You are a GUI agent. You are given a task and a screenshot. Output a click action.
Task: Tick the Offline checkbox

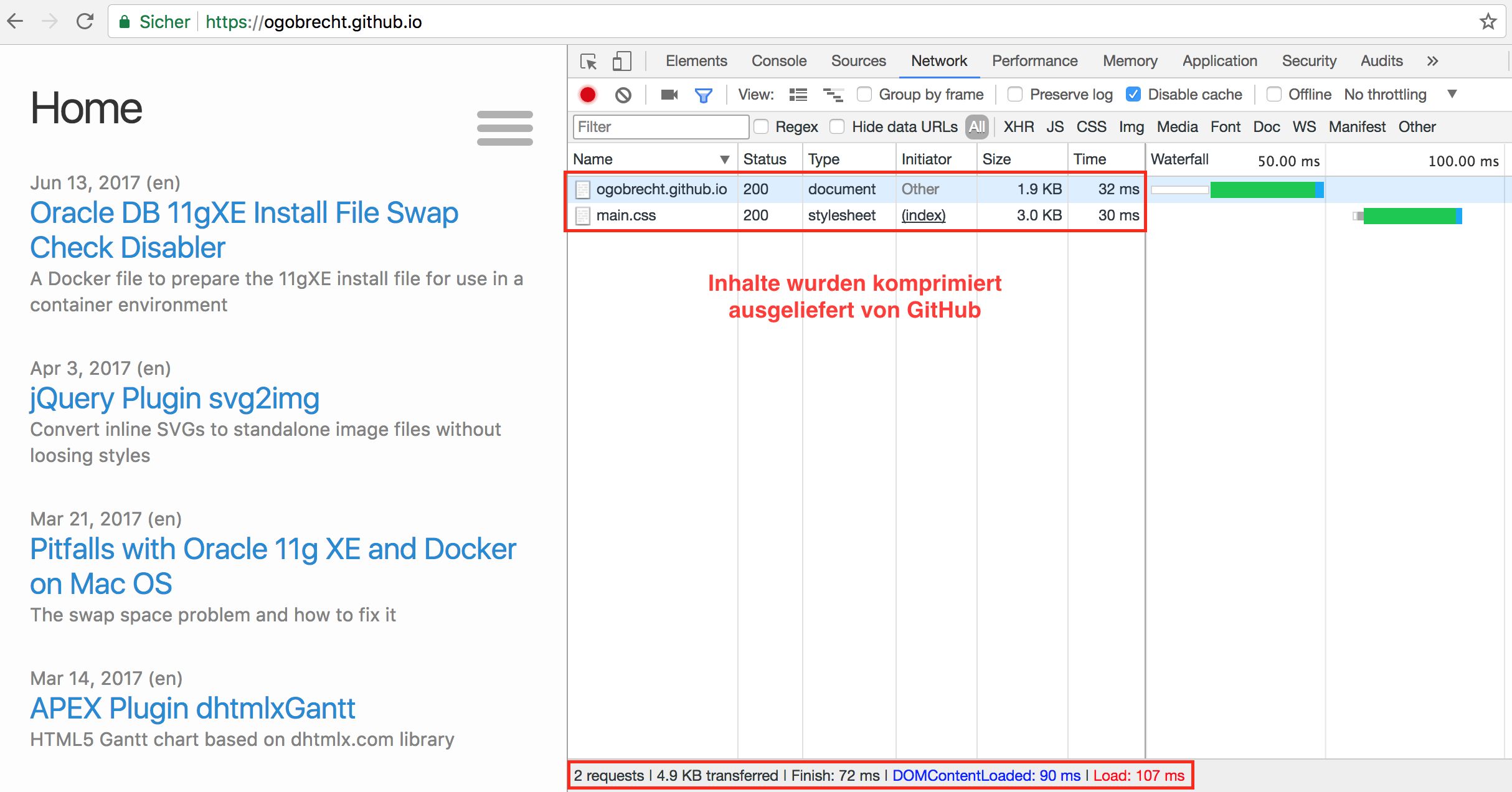tap(1274, 94)
